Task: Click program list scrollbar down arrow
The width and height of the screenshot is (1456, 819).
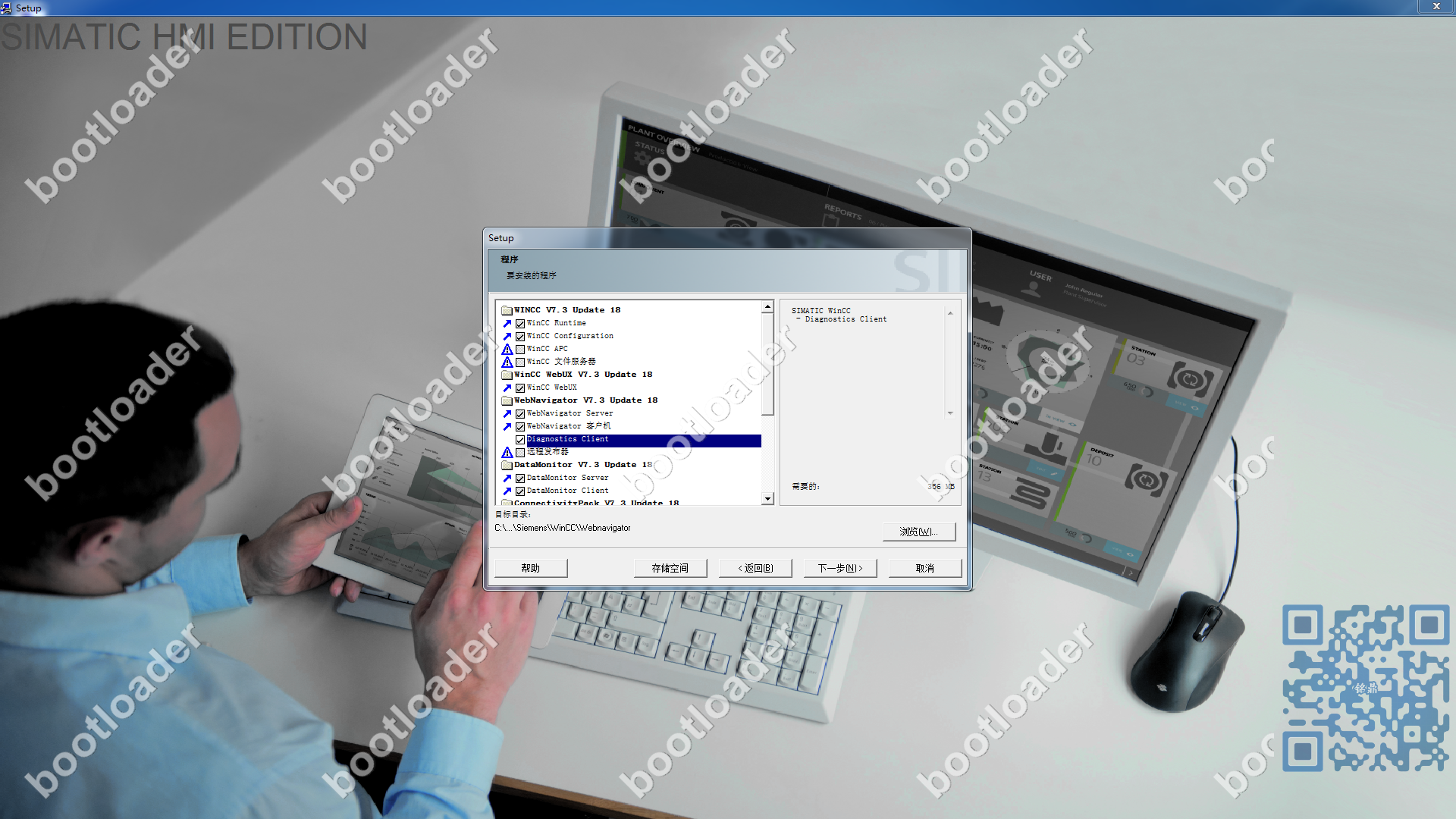Action: [x=767, y=499]
